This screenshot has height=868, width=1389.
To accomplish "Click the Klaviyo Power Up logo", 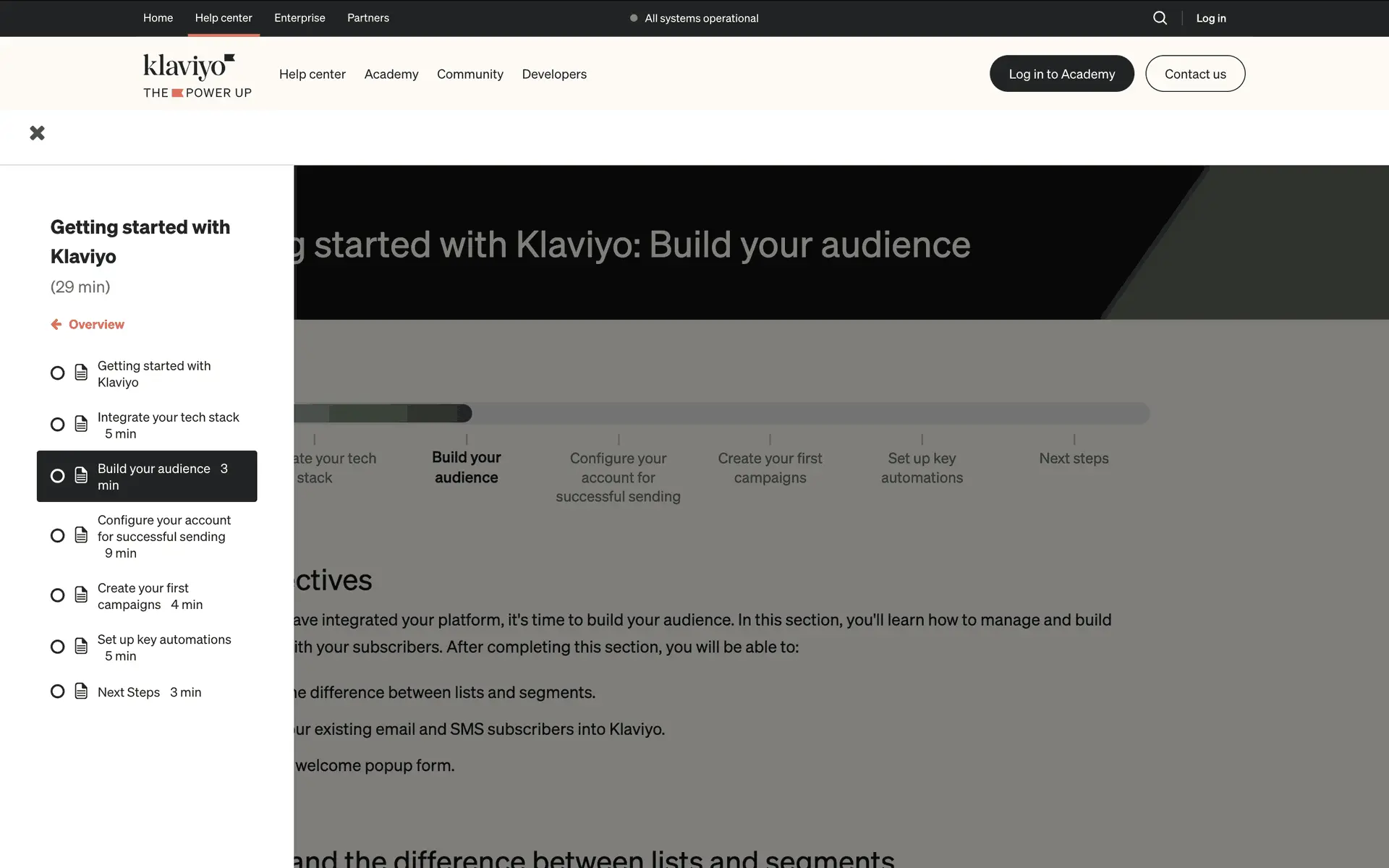I will (x=197, y=75).
